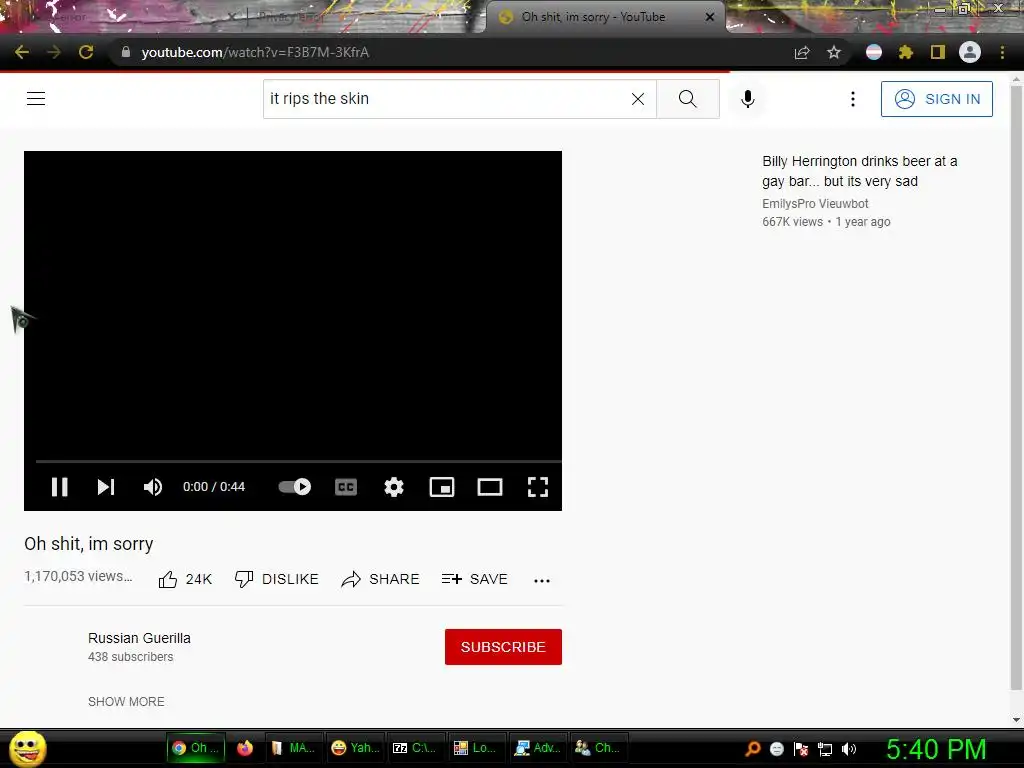Click the URL address bar
This screenshot has width=1024, height=768.
click(x=451, y=52)
